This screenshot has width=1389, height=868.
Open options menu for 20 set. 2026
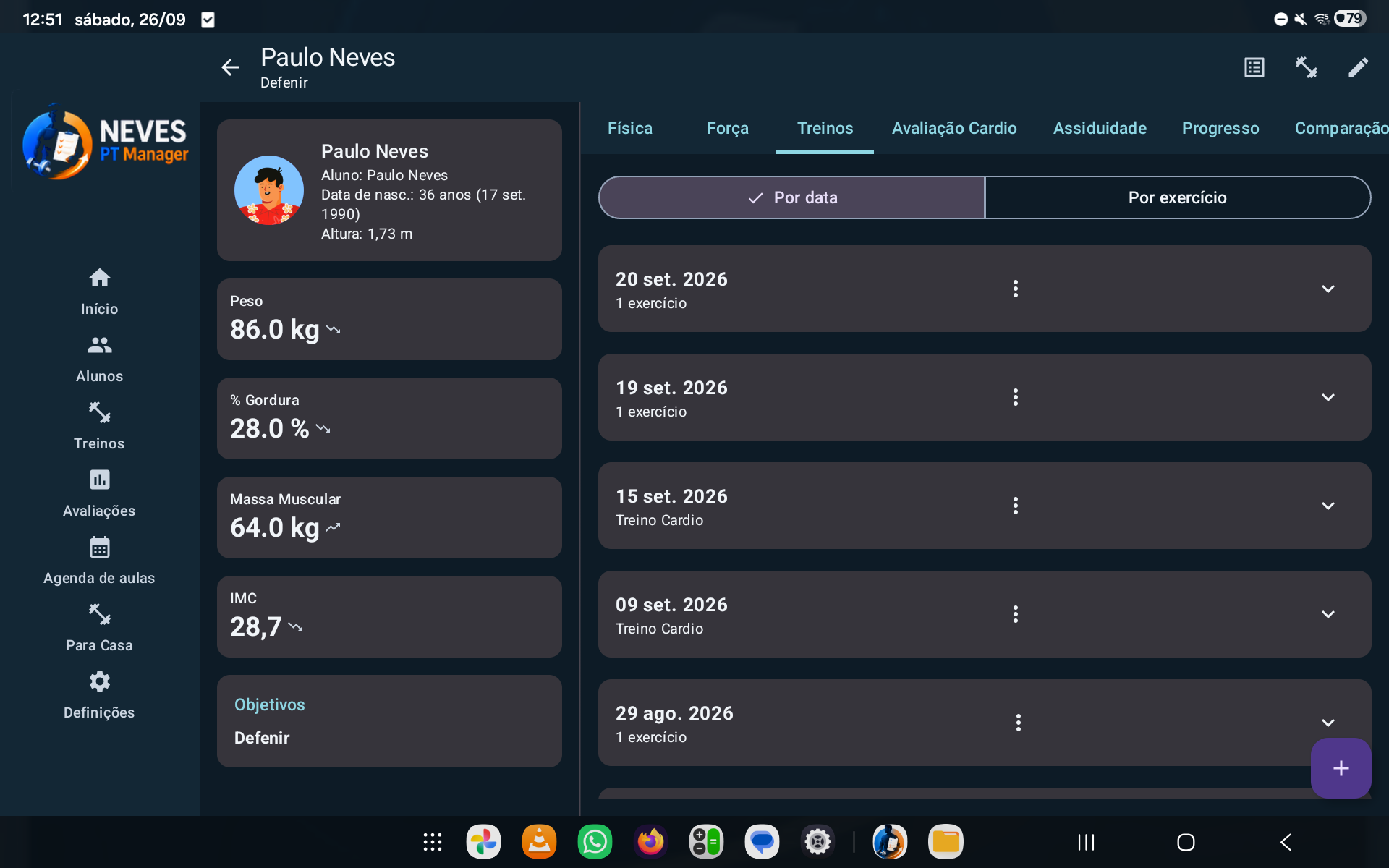(x=1016, y=289)
